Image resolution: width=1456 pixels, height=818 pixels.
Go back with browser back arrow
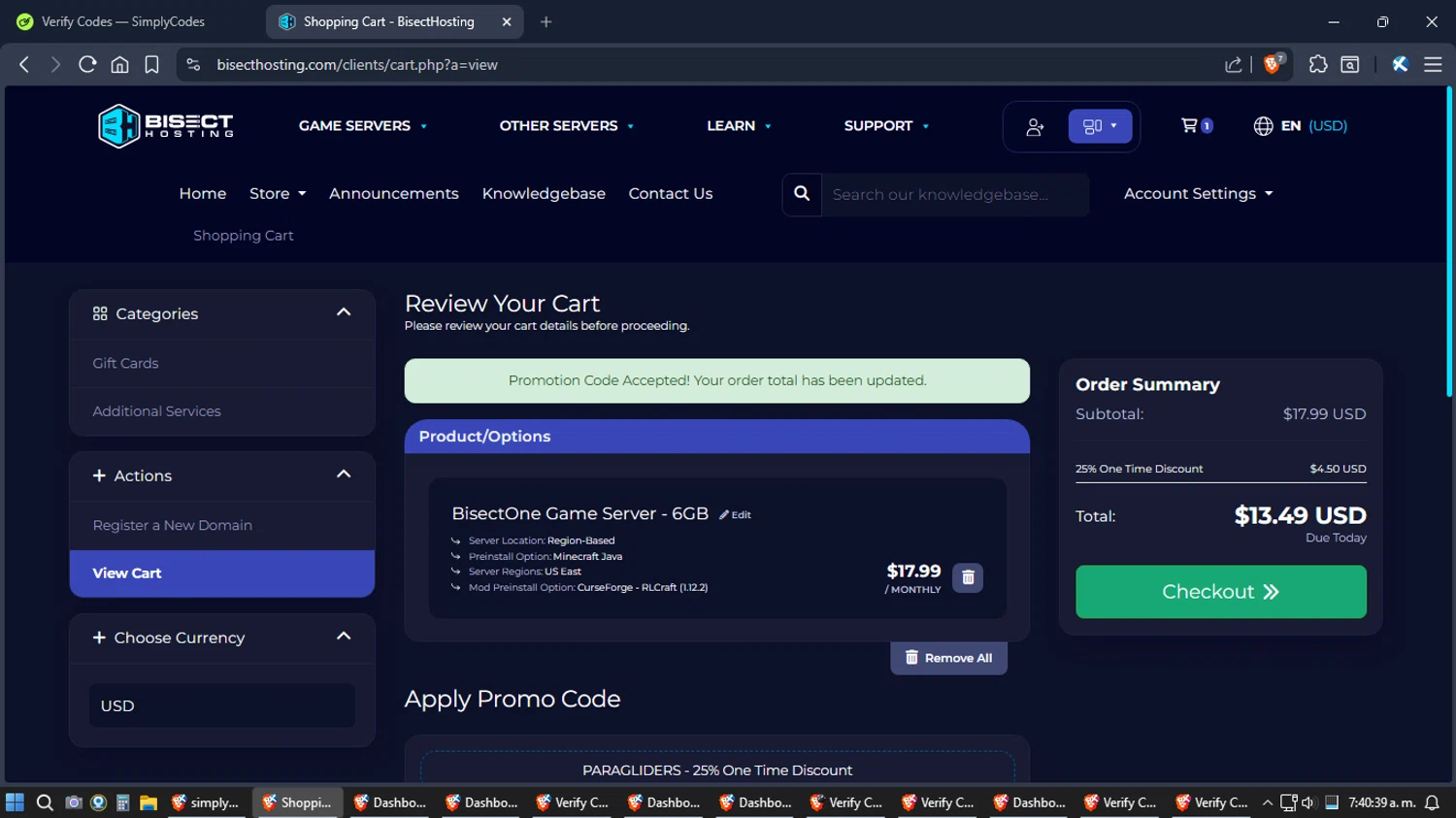[x=24, y=65]
